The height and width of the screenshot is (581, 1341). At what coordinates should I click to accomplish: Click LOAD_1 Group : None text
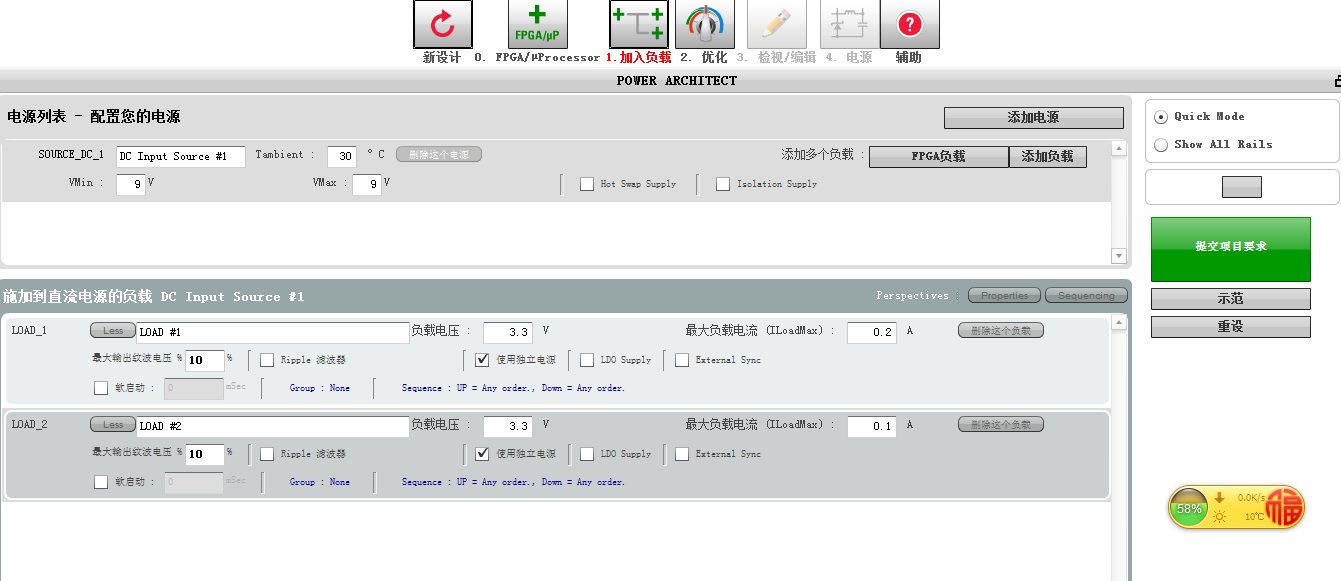tap(320, 388)
